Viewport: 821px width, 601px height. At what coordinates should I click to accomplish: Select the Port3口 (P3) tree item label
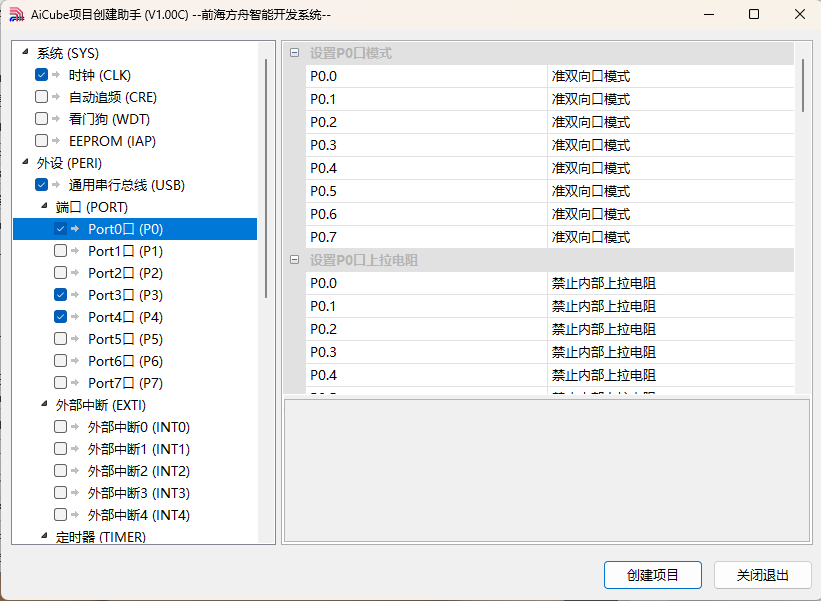click(126, 295)
